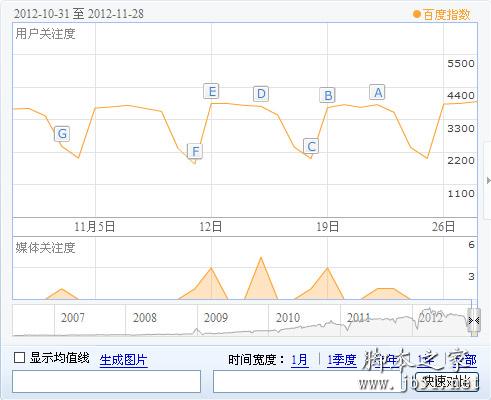Set time width to 1季度

pos(341,360)
